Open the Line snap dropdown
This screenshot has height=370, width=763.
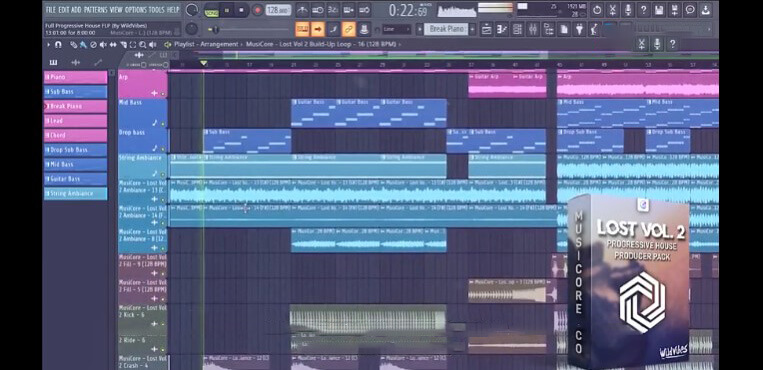click(x=397, y=29)
